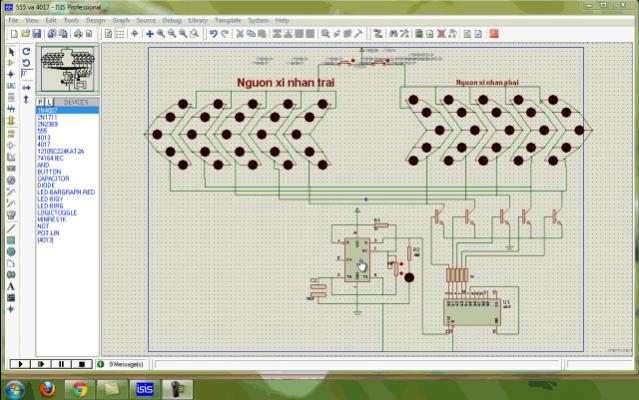Click the Zoom In magnifier icon
This screenshot has width=639, height=400.
[x=161, y=33]
